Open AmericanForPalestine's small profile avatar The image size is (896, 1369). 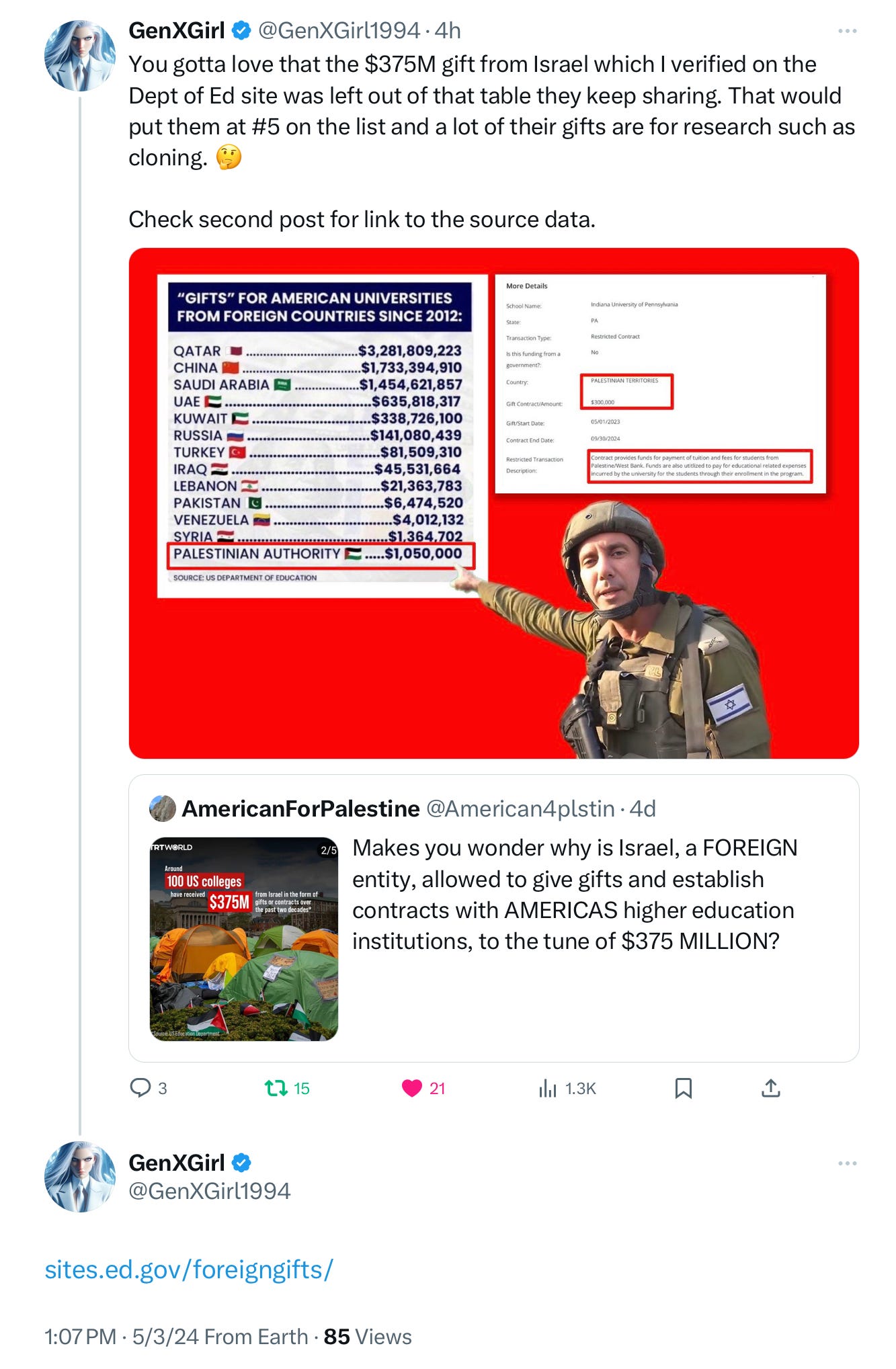(163, 808)
